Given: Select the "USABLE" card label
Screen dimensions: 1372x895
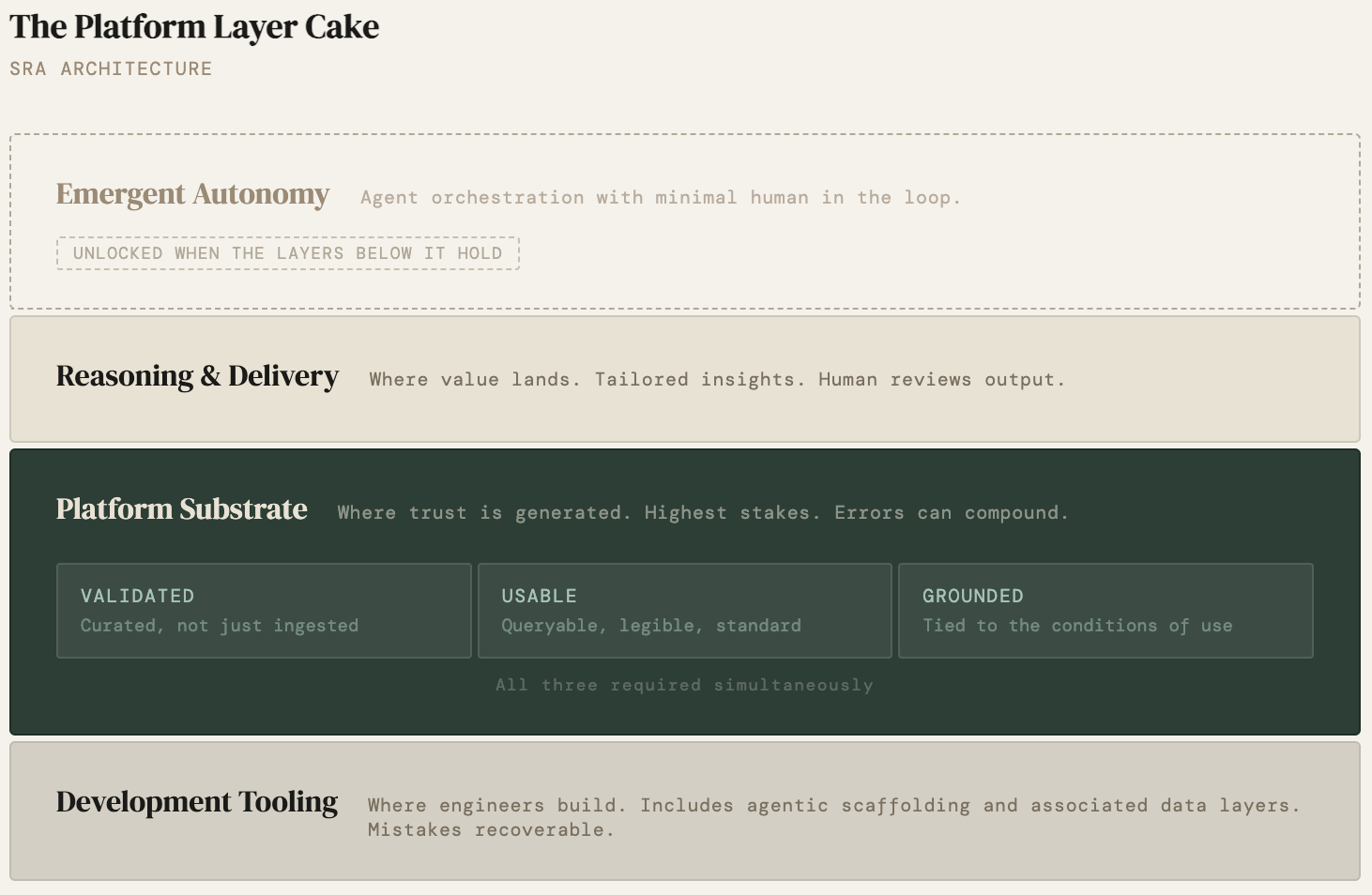Looking at the screenshot, I should point(539,596).
